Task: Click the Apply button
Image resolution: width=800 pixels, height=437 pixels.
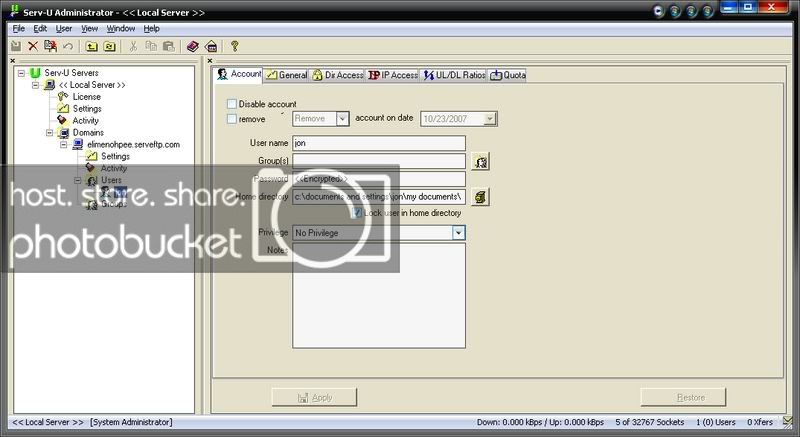Action: click(314, 397)
